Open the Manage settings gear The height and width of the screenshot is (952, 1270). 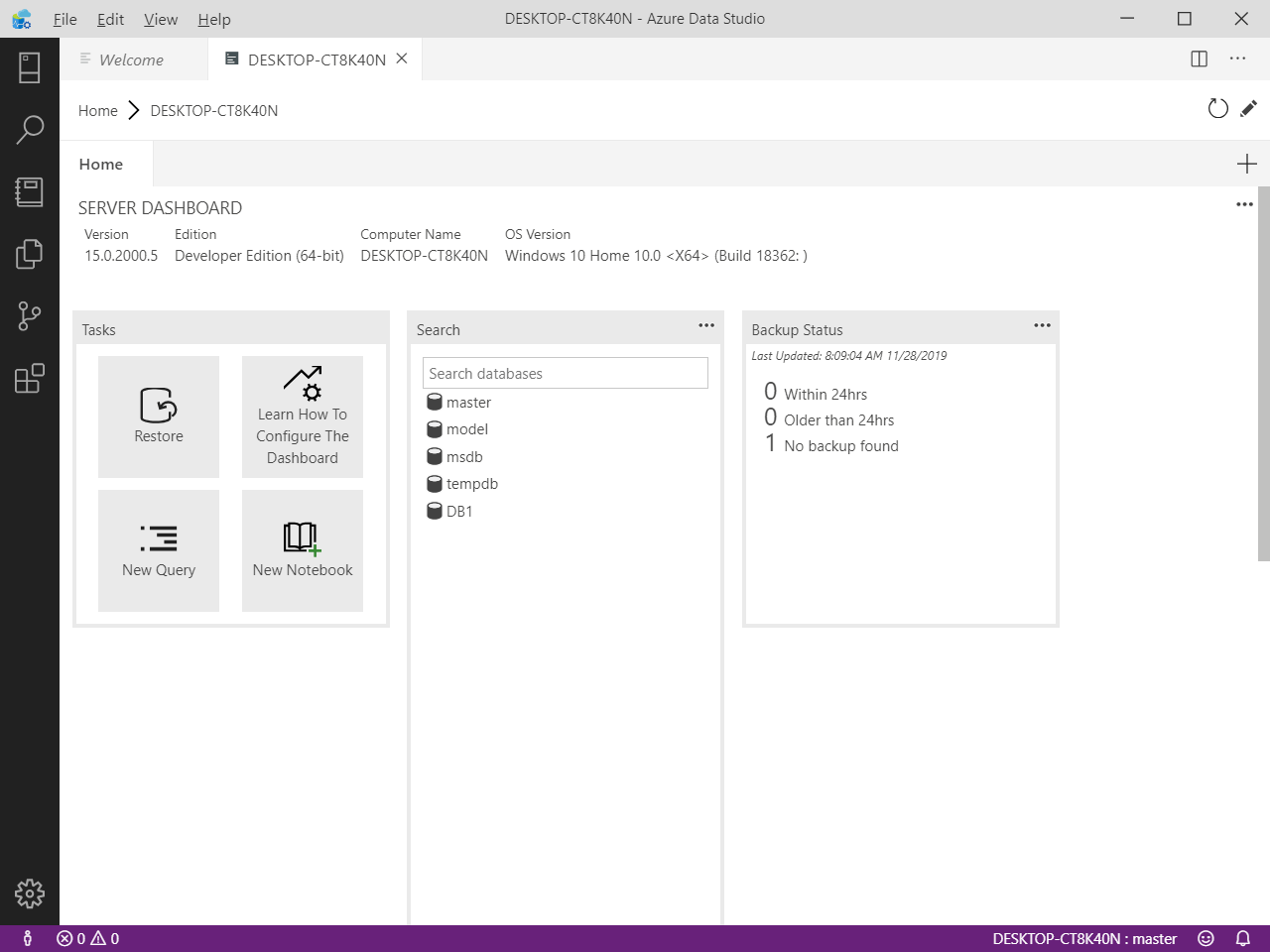[30, 893]
